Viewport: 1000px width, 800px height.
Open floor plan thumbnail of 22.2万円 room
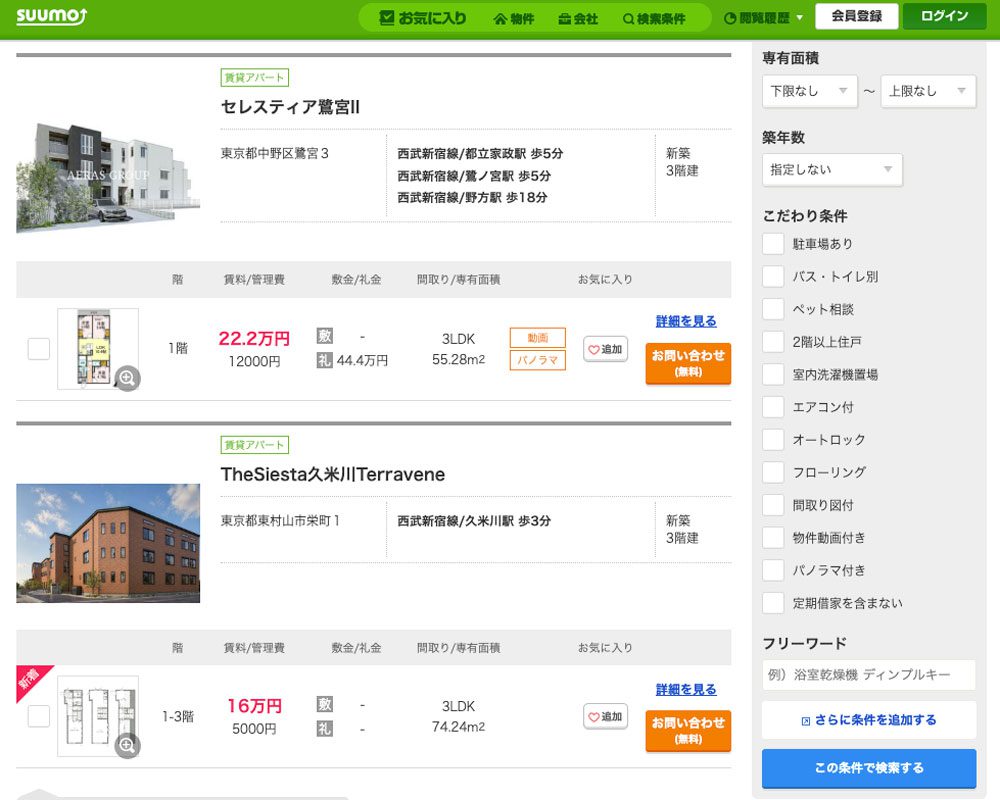coord(98,349)
